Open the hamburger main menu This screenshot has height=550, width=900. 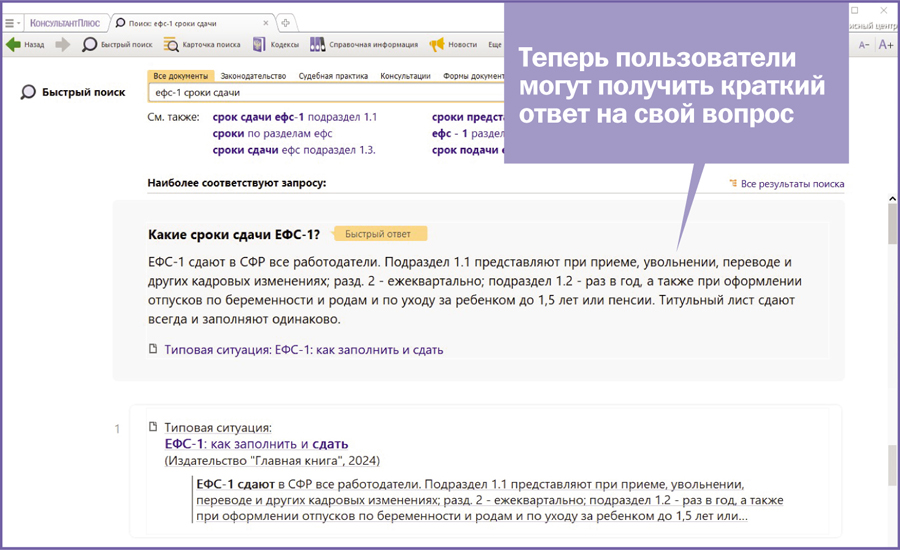tap(10, 24)
